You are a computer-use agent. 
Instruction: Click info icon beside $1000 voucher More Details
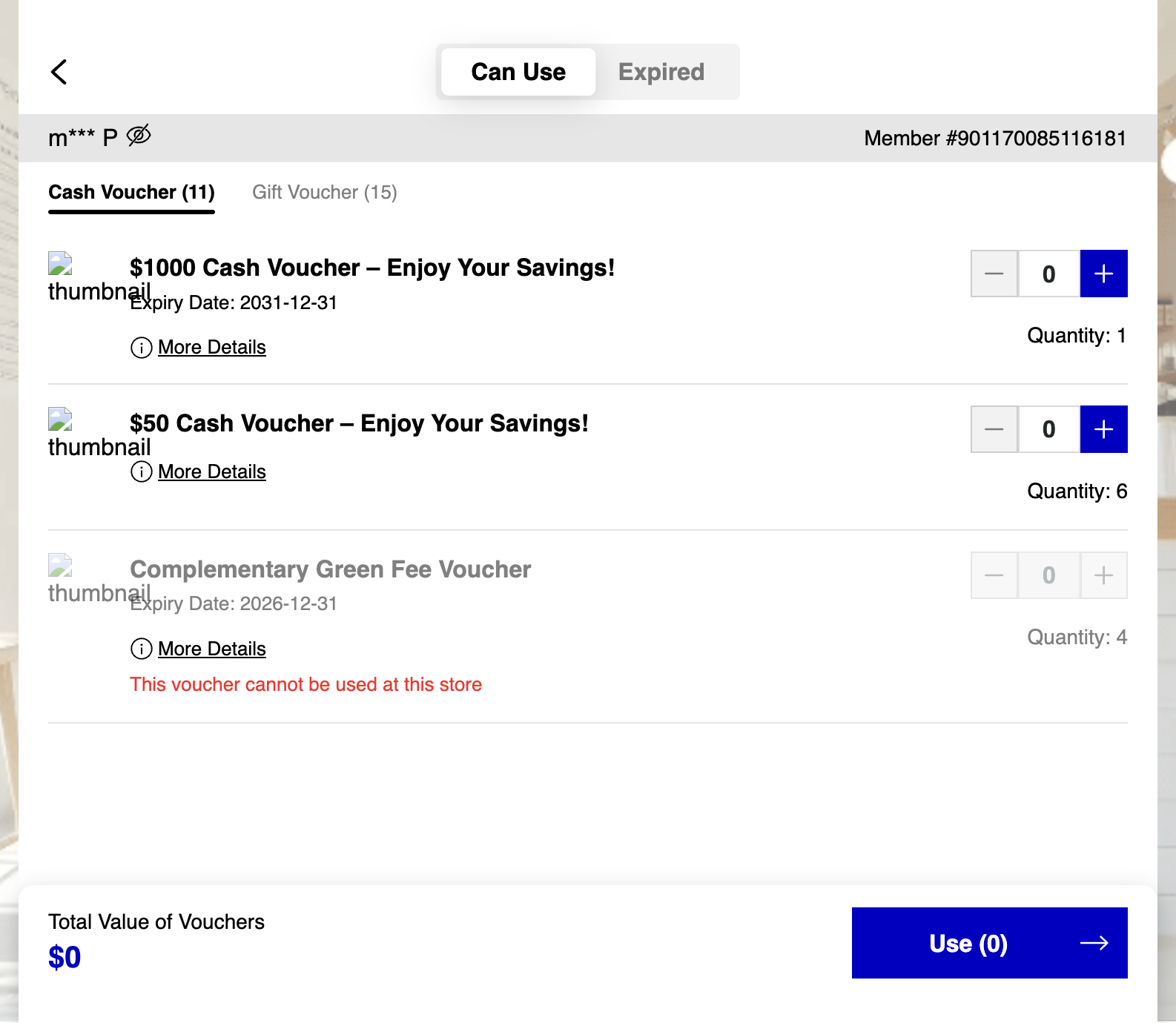tap(141, 348)
